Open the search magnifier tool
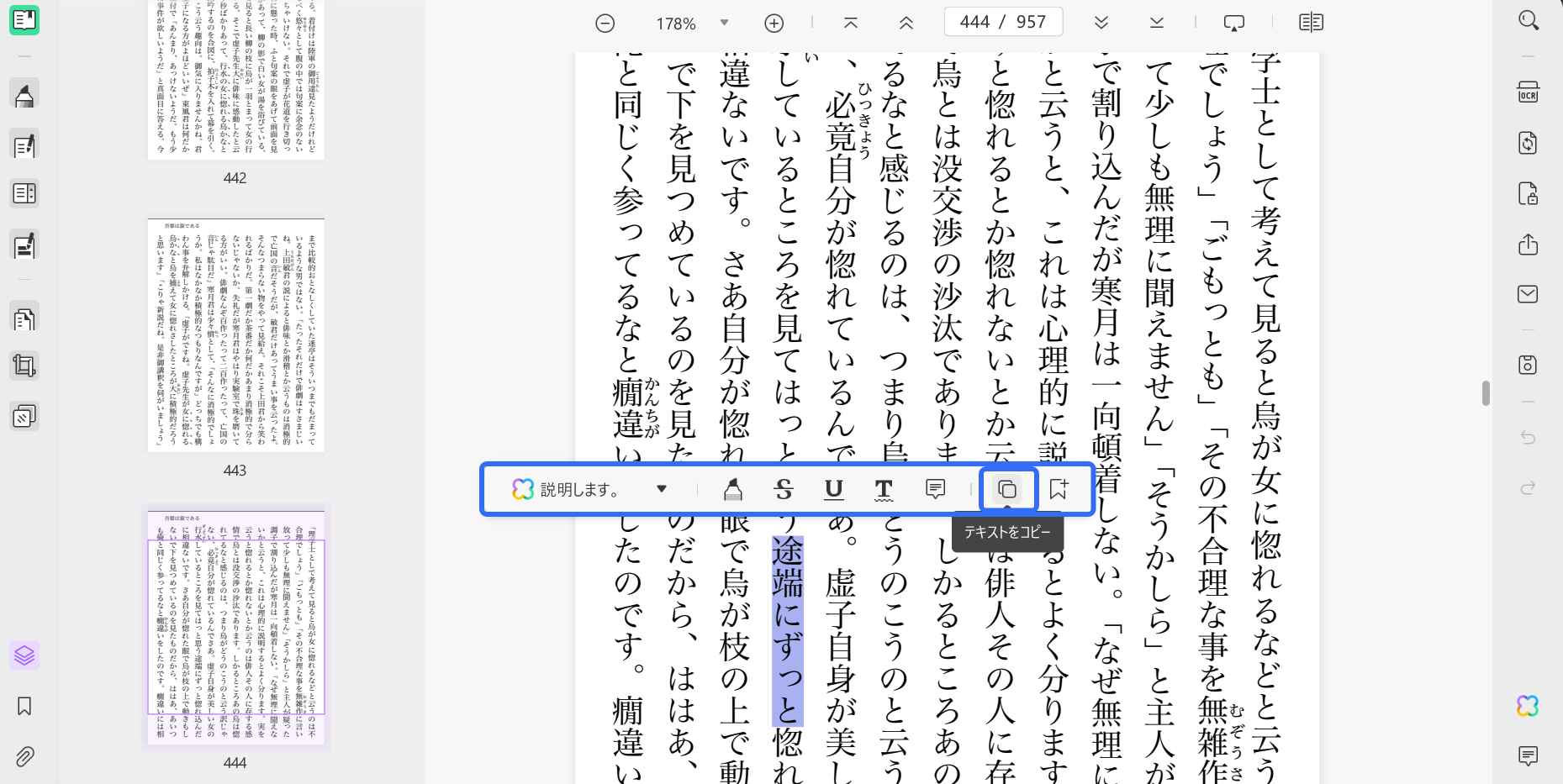1563x784 pixels. click(1529, 20)
